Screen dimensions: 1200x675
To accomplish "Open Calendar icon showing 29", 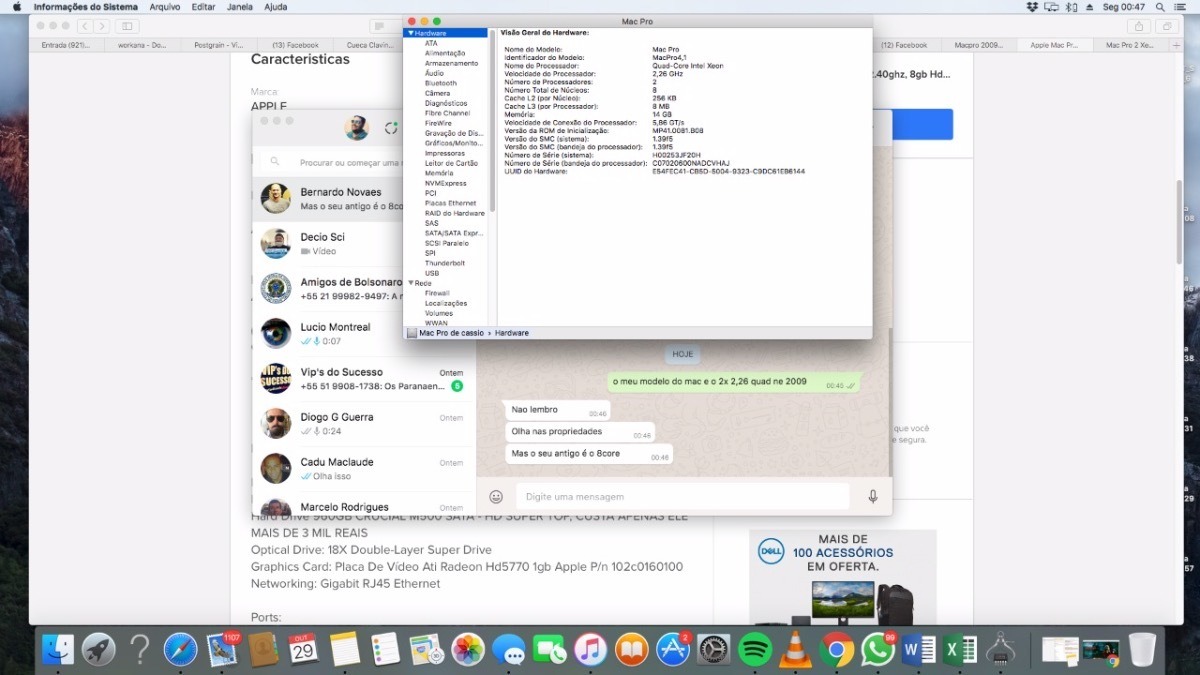I will coord(304,650).
